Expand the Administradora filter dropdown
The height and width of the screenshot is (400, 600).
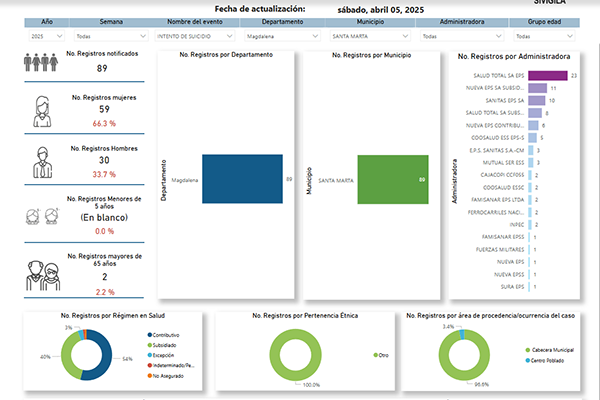[462, 36]
